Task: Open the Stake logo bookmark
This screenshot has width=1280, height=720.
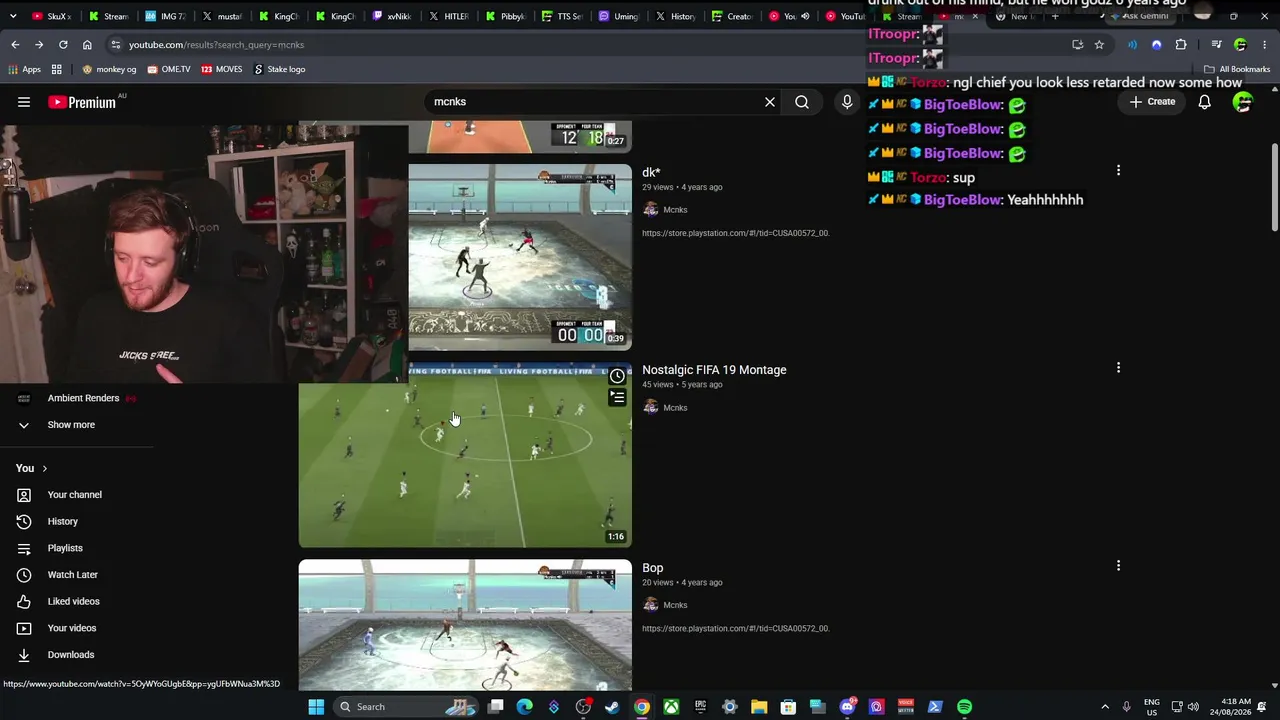Action: coord(280,69)
